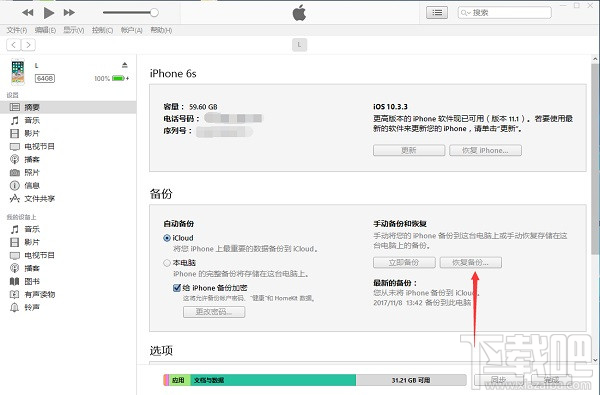Select the 本电脑 backup radio button
The image size is (600, 395).
click(x=167, y=263)
